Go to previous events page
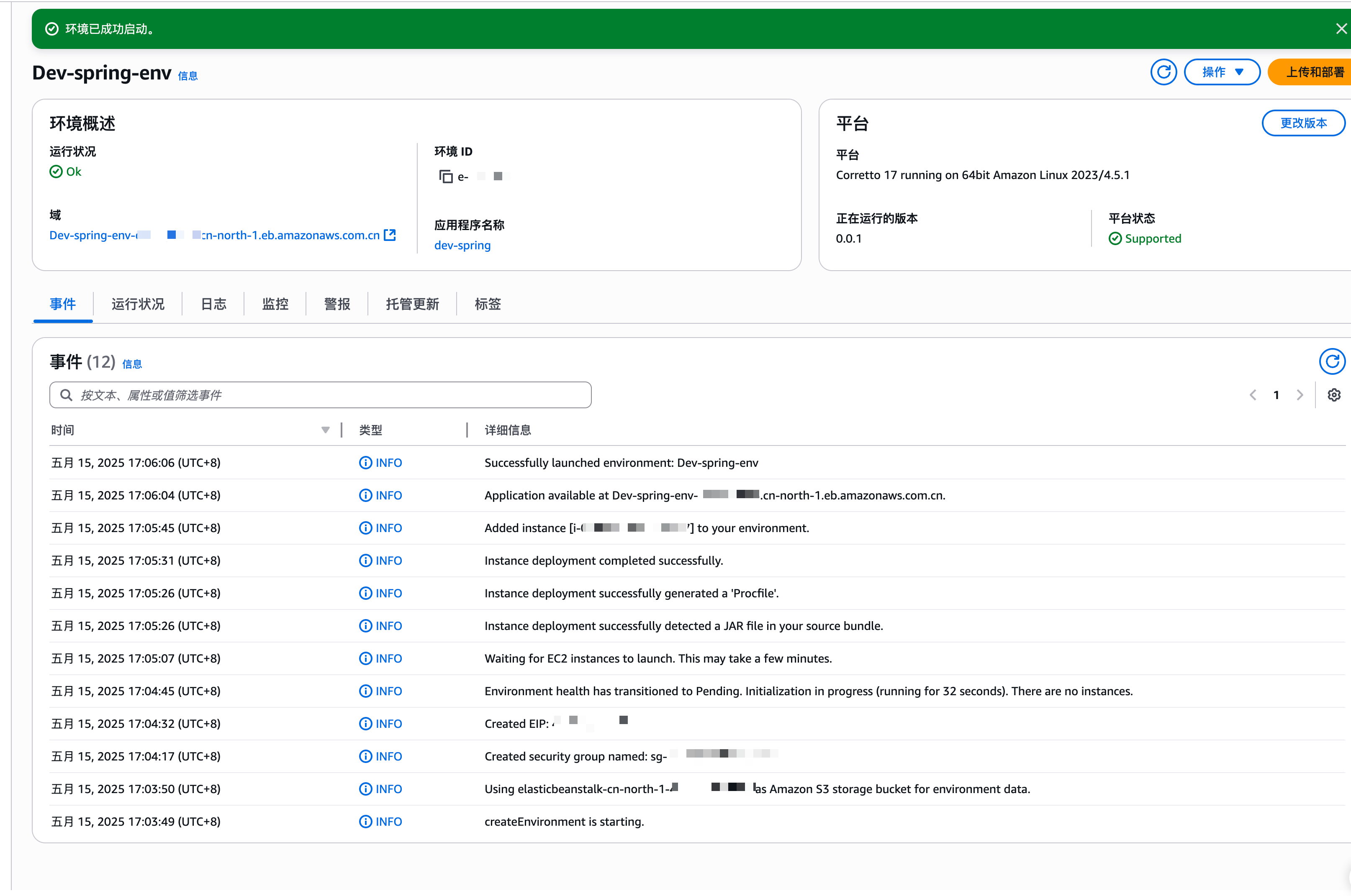Viewport: 1351px width, 896px height. 1253,395
